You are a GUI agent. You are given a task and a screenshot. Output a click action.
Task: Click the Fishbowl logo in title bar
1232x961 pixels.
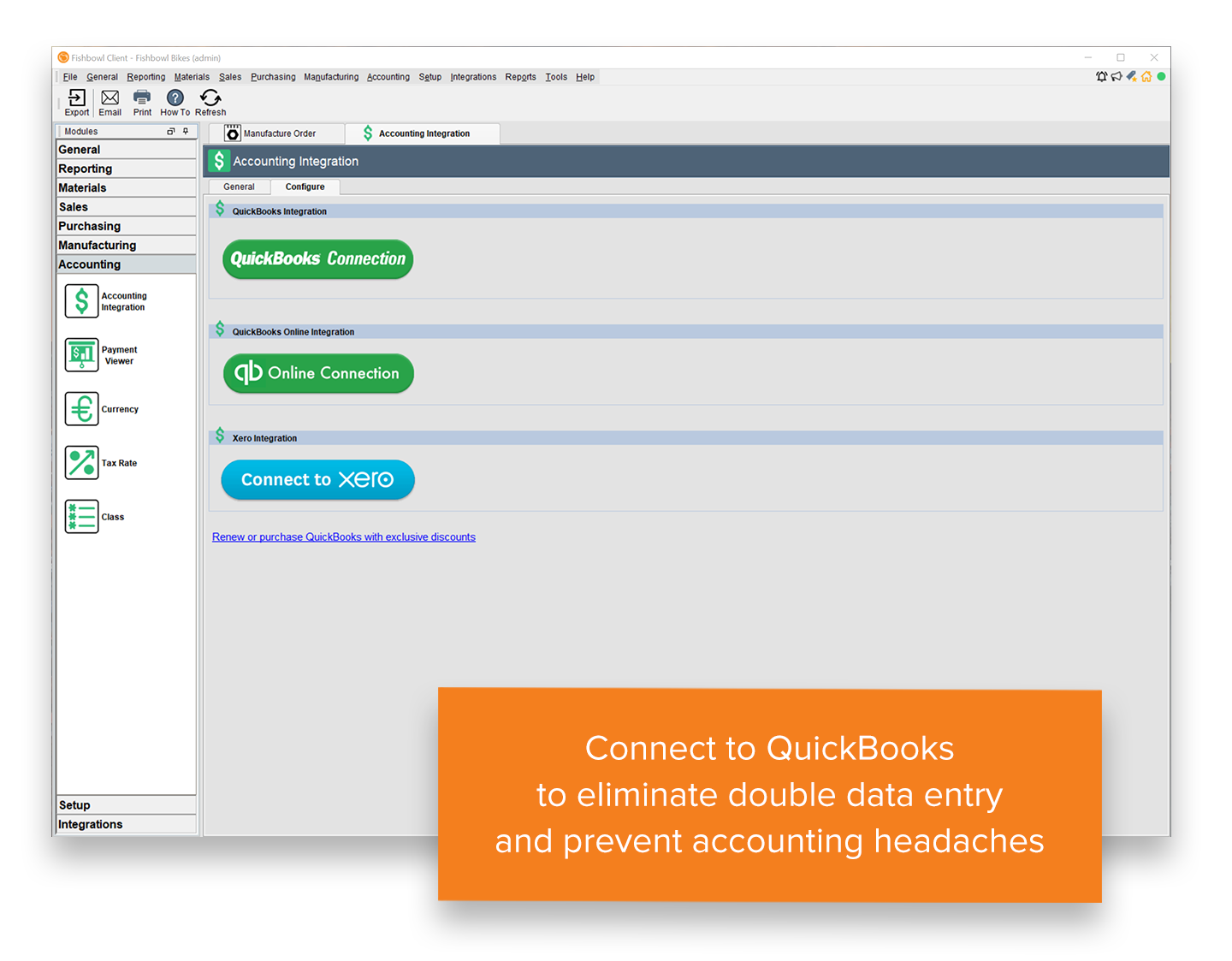click(63, 57)
